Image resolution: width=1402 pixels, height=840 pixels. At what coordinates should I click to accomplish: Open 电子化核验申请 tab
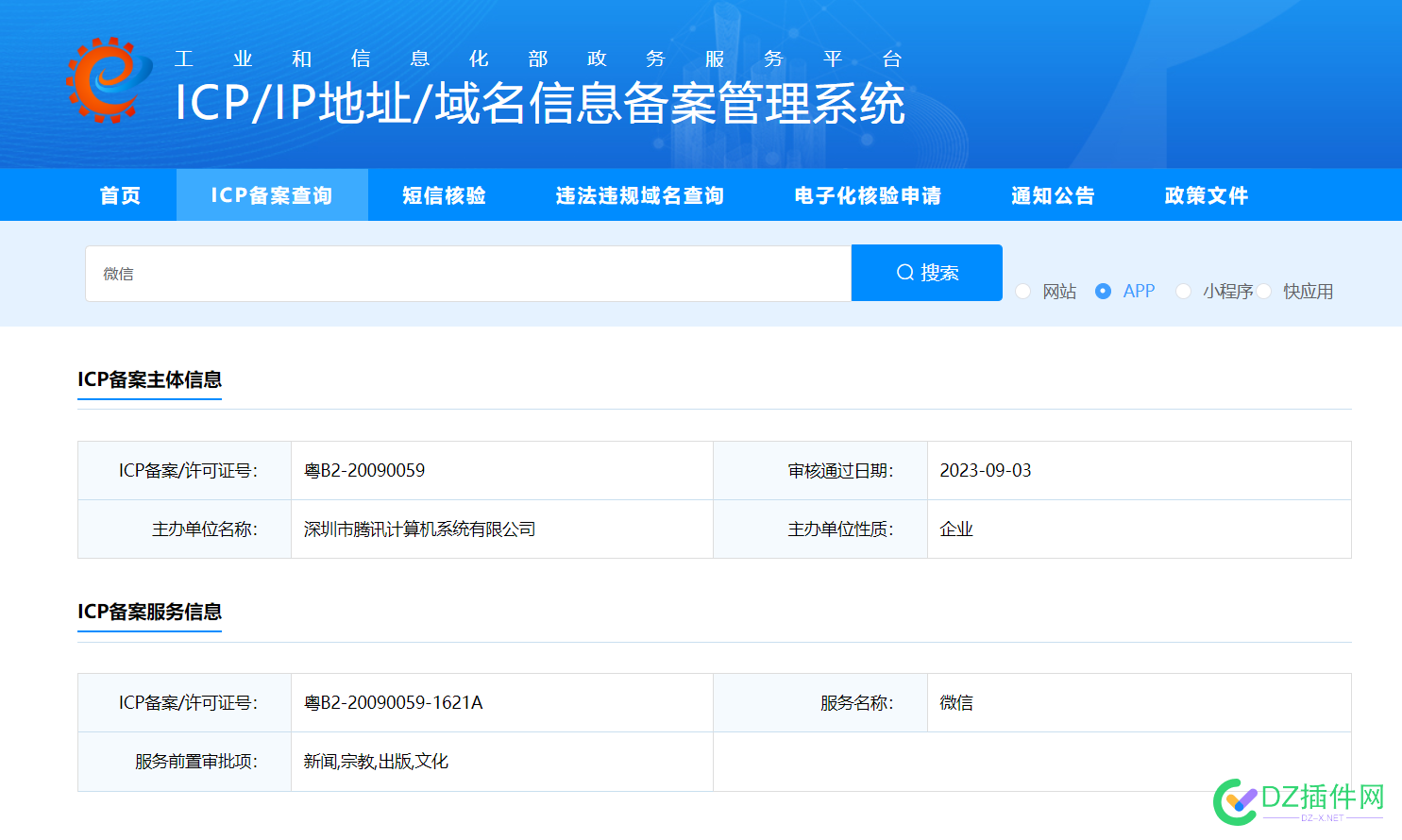point(868,195)
